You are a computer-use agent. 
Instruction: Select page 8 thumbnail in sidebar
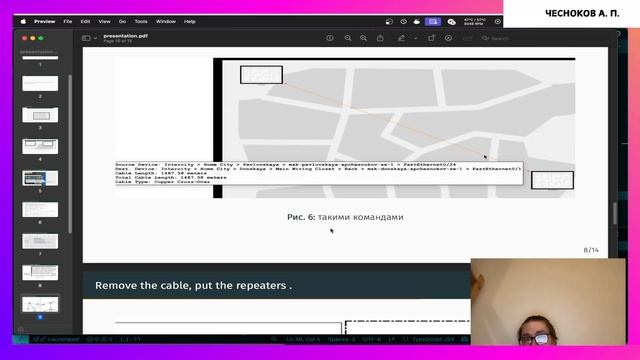point(40,272)
